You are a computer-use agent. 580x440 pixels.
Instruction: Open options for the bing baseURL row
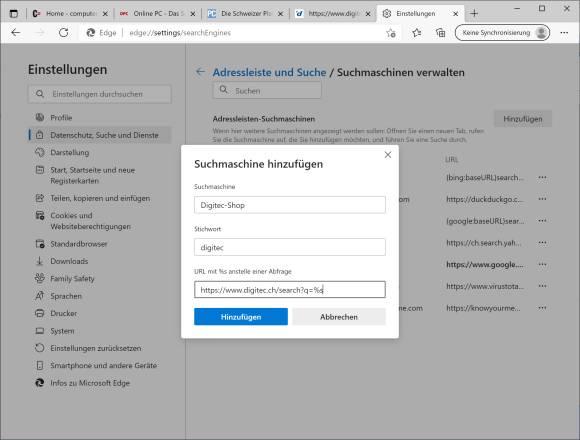pyautogui.click(x=542, y=177)
